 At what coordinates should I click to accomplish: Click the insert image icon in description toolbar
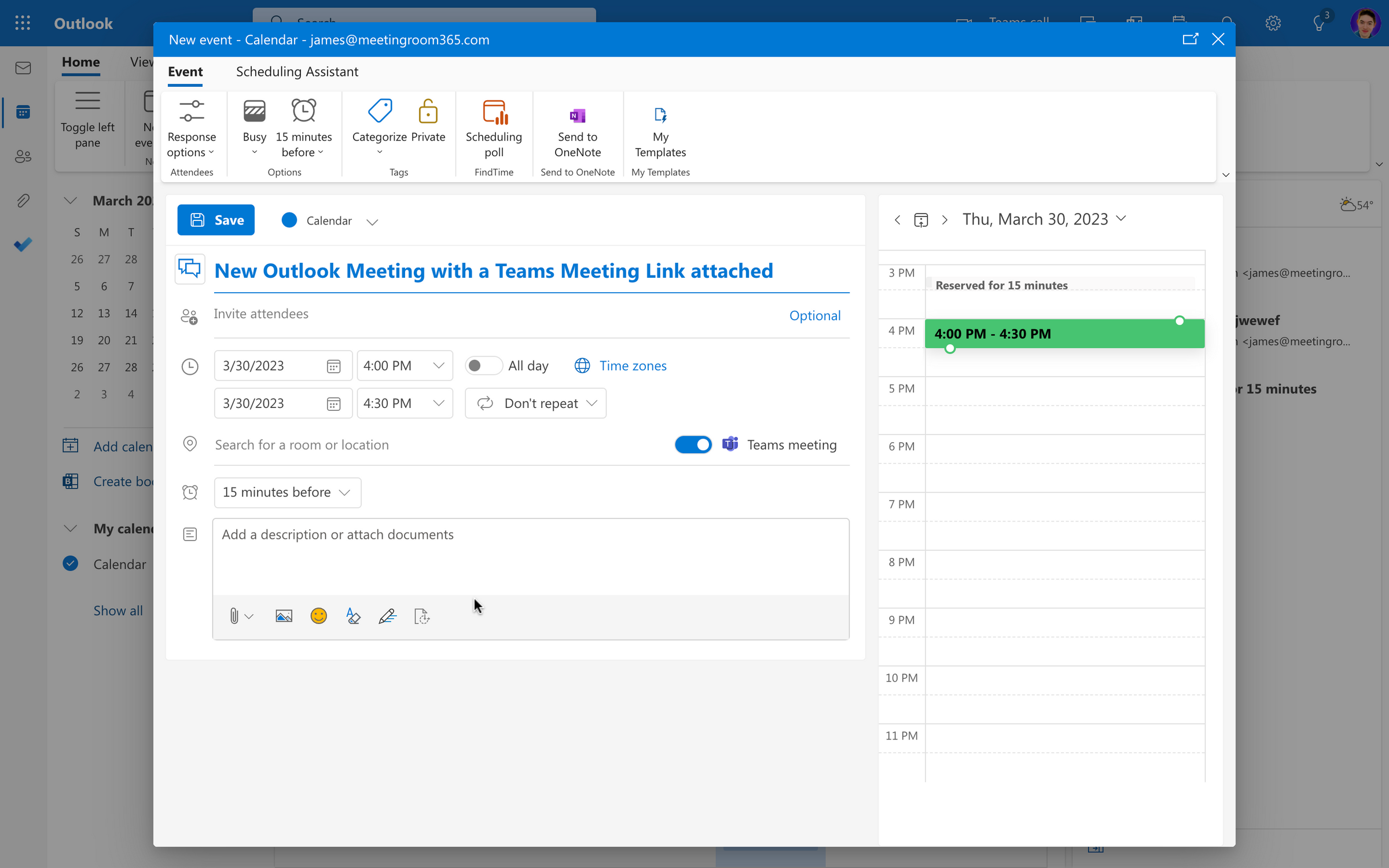pos(283,616)
